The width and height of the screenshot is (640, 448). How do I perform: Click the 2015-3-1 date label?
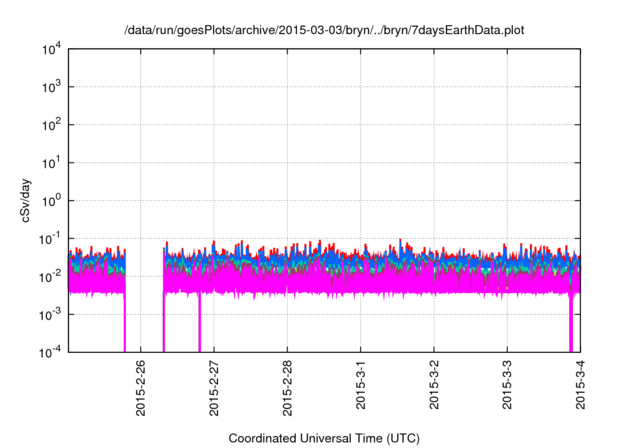[x=360, y=384]
